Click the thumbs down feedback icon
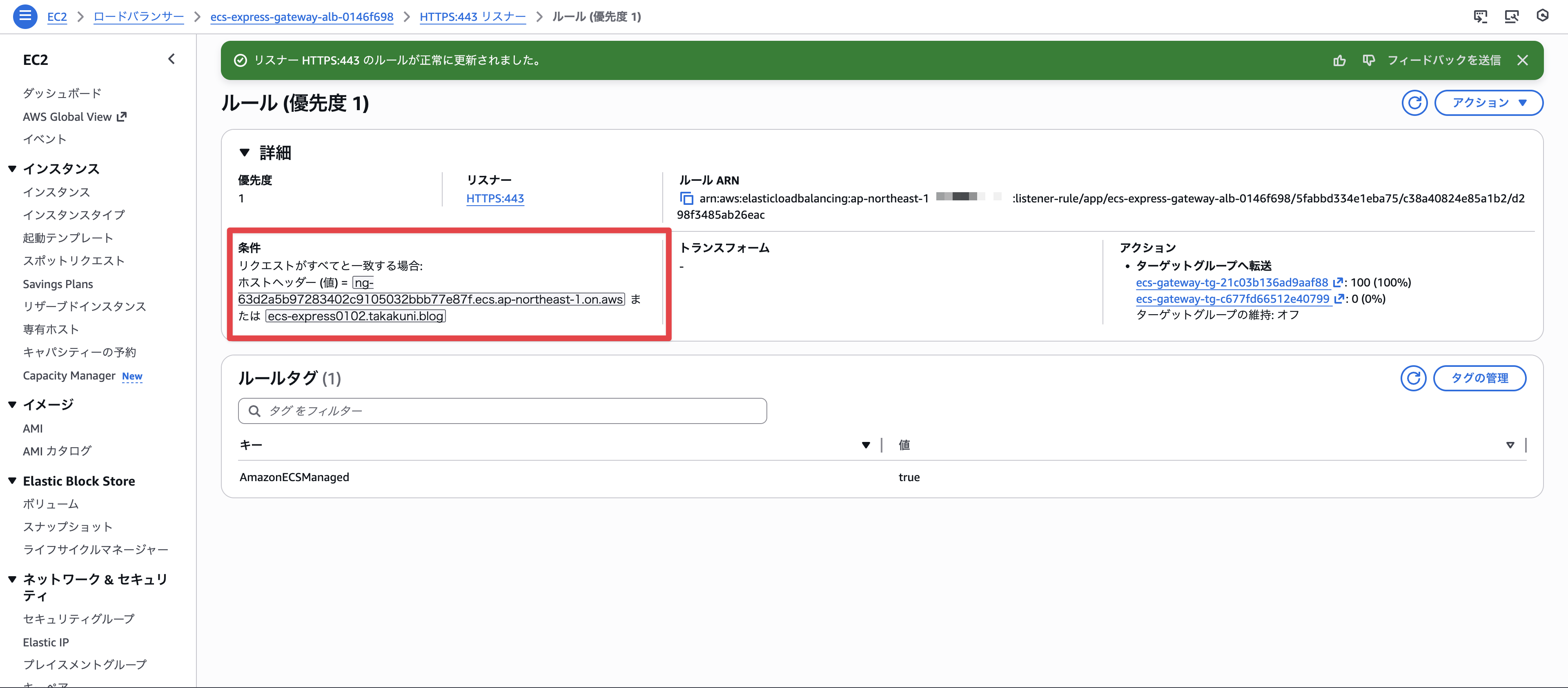Viewport: 1568px width, 688px height. (x=1368, y=60)
